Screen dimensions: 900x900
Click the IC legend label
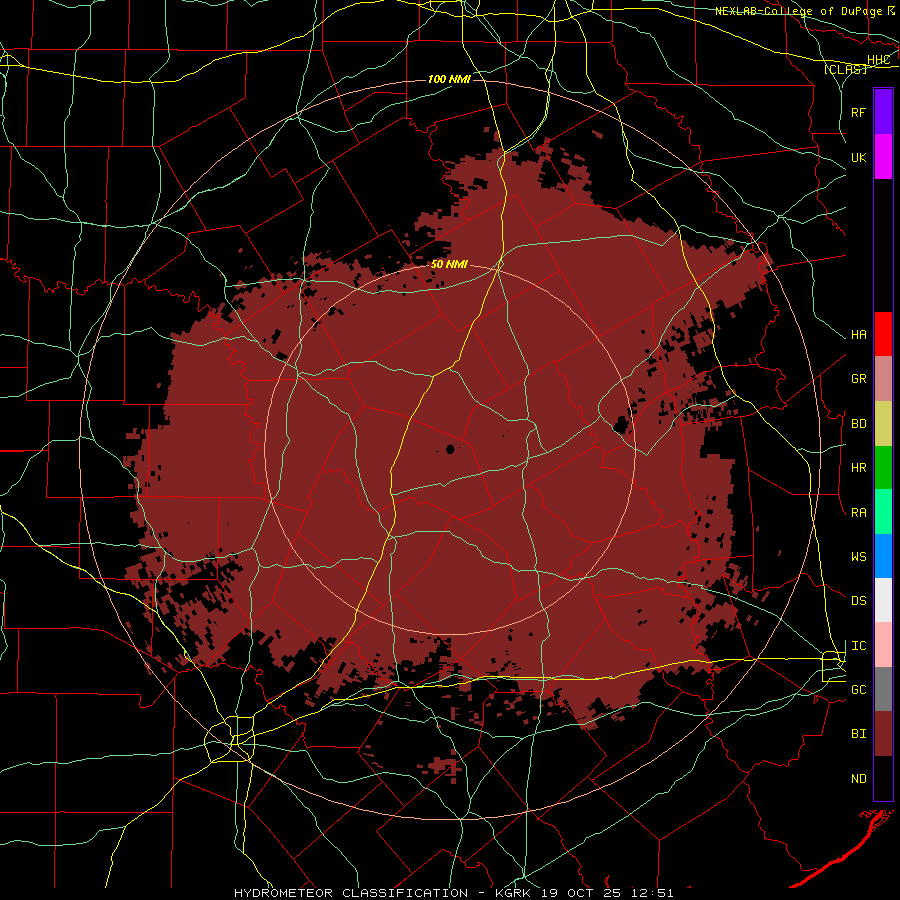(858, 646)
